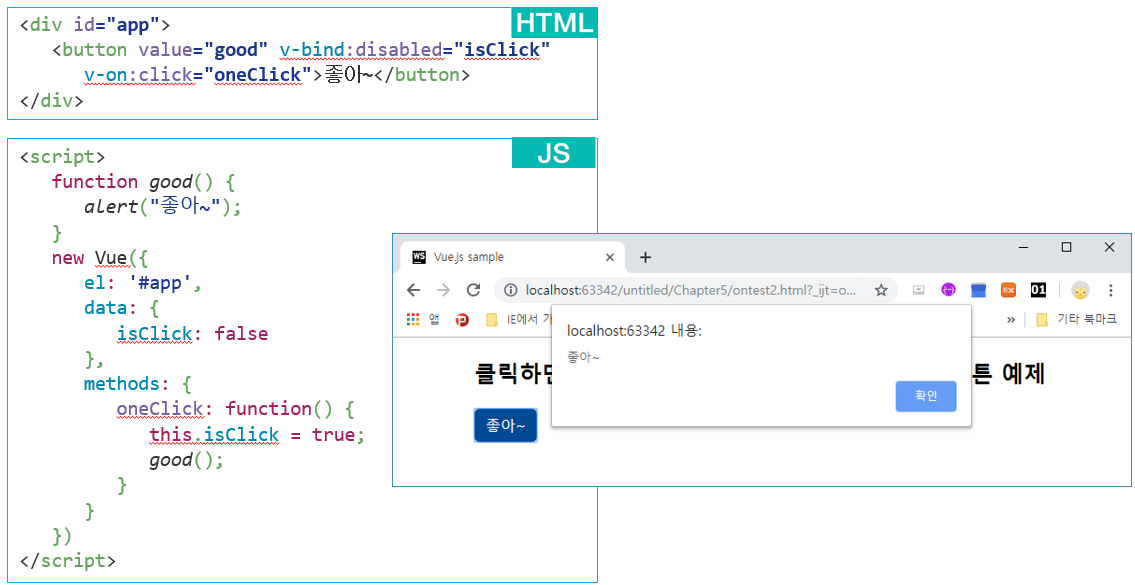Click the green HTML label badge

[554, 23]
